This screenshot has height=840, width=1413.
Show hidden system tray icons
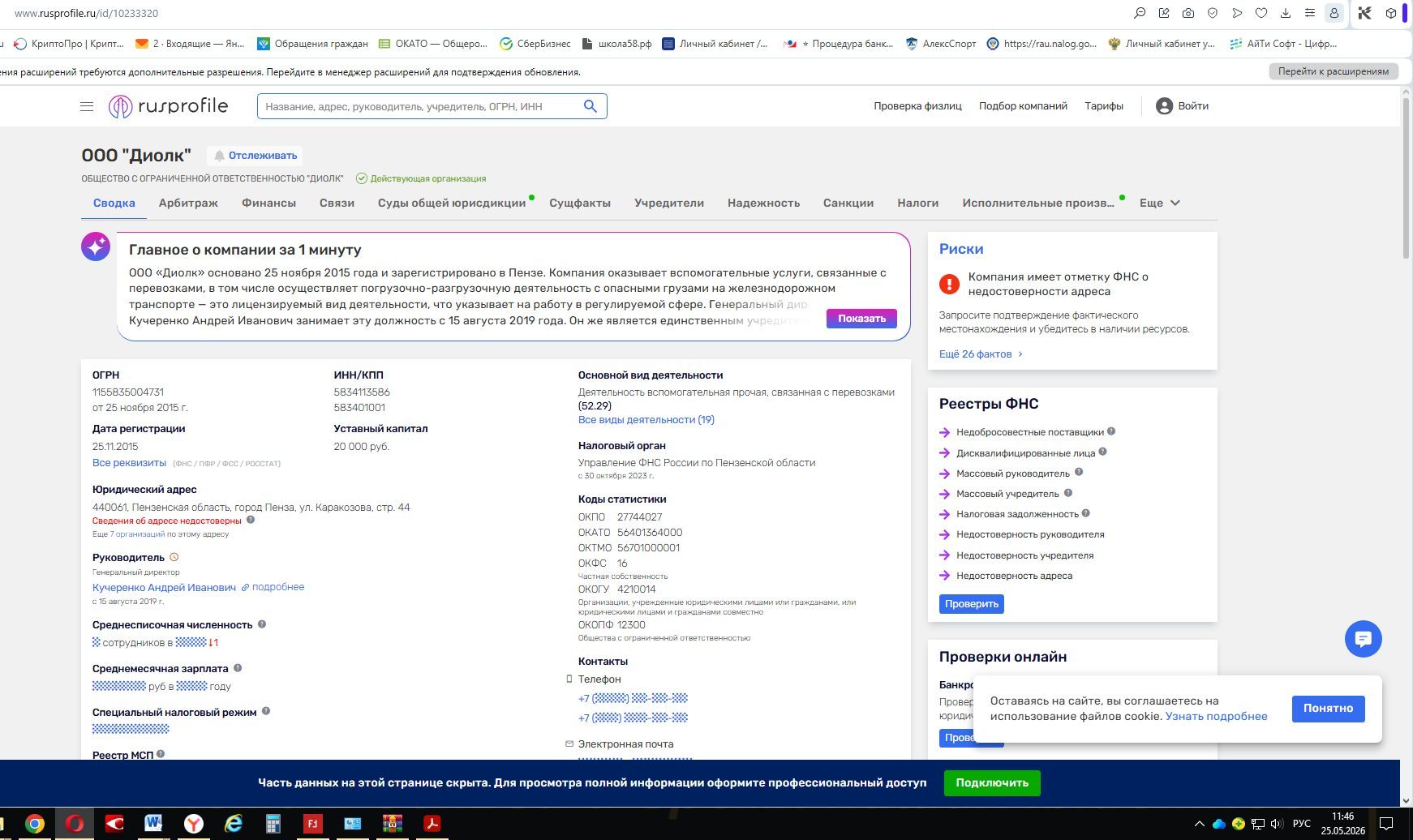coord(1199,824)
